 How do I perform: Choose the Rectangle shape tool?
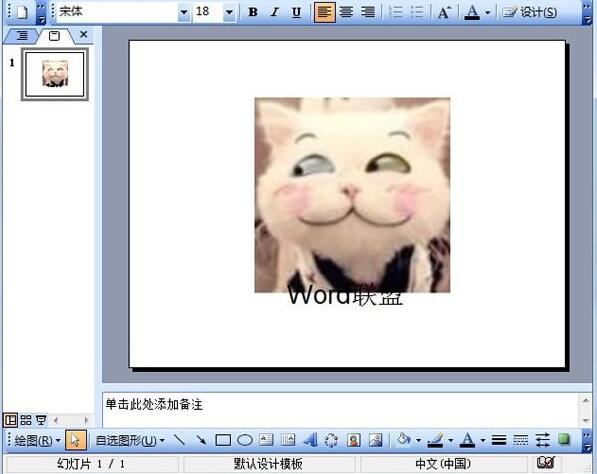(x=223, y=440)
